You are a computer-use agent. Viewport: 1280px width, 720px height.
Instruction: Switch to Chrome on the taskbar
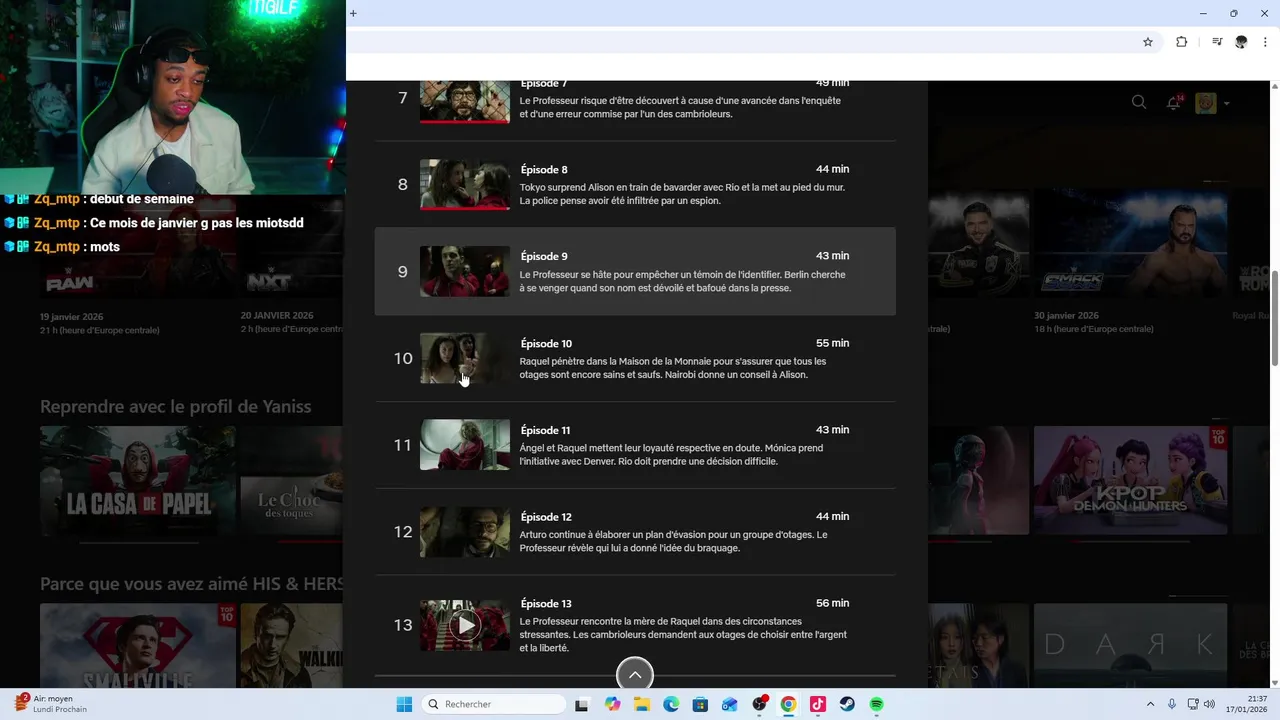[788, 704]
